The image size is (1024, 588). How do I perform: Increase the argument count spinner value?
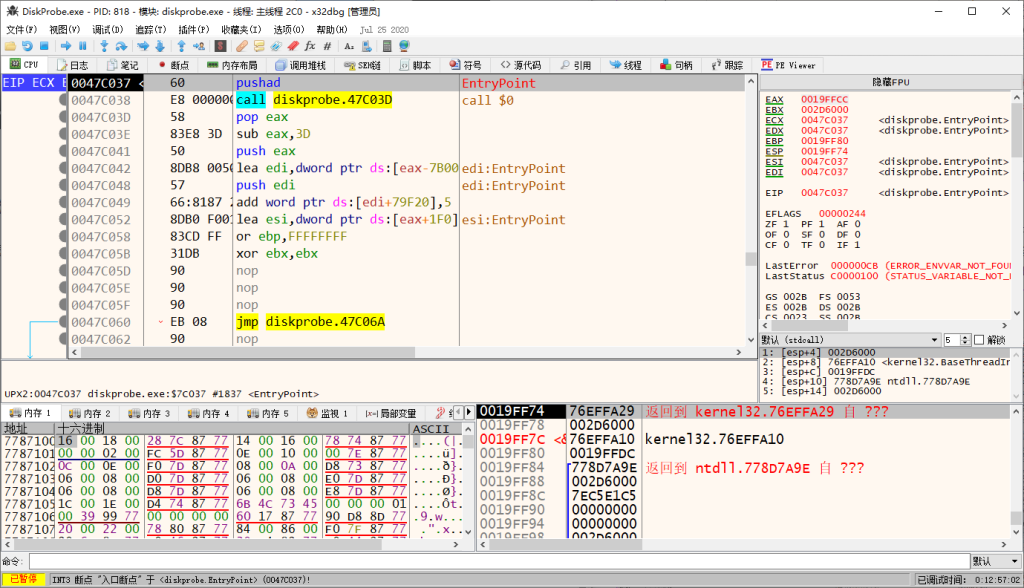[x=966, y=337]
